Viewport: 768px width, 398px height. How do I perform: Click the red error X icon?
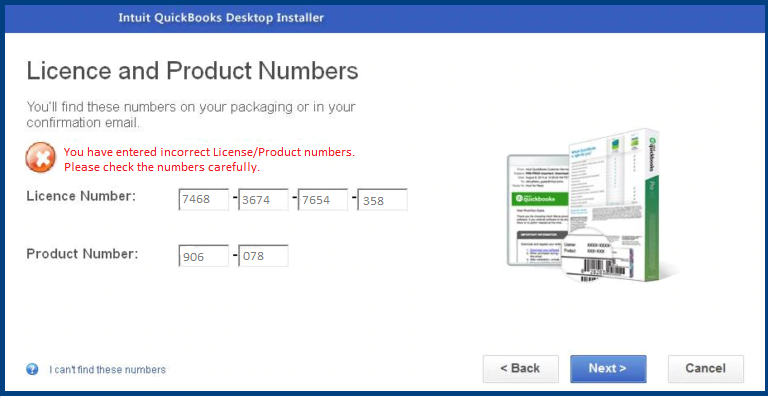pyautogui.click(x=41, y=158)
